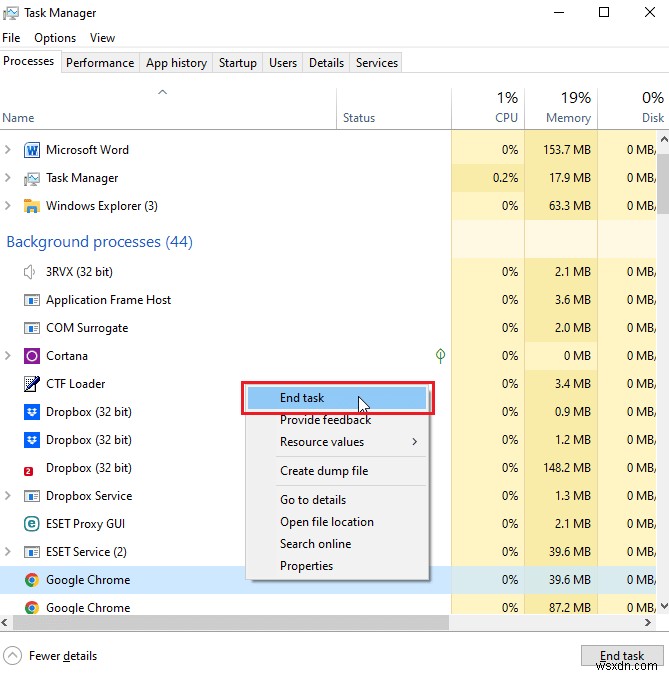
Task: Click the vertical scrollbar up arrow
Action: tap(664, 139)
